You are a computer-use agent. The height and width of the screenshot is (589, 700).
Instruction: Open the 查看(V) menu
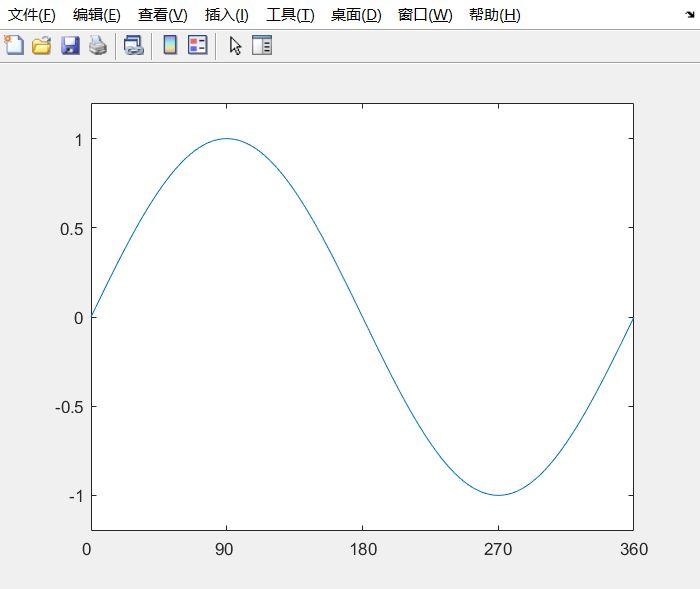click(162, 15)
